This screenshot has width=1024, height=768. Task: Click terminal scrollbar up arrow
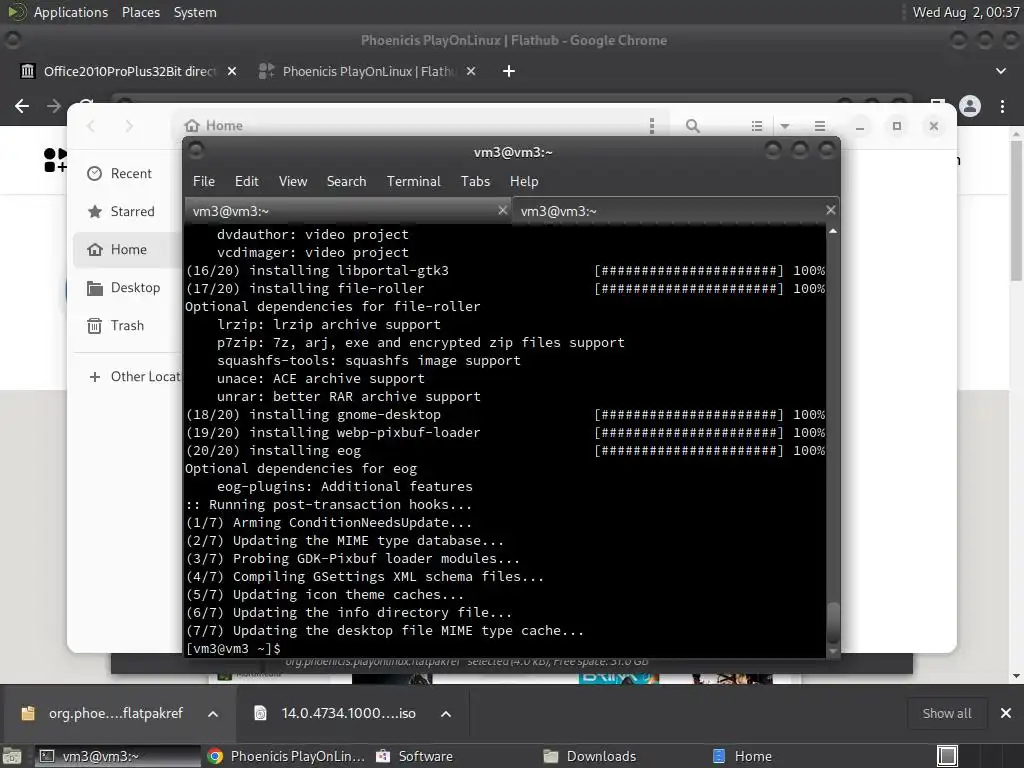833,231
